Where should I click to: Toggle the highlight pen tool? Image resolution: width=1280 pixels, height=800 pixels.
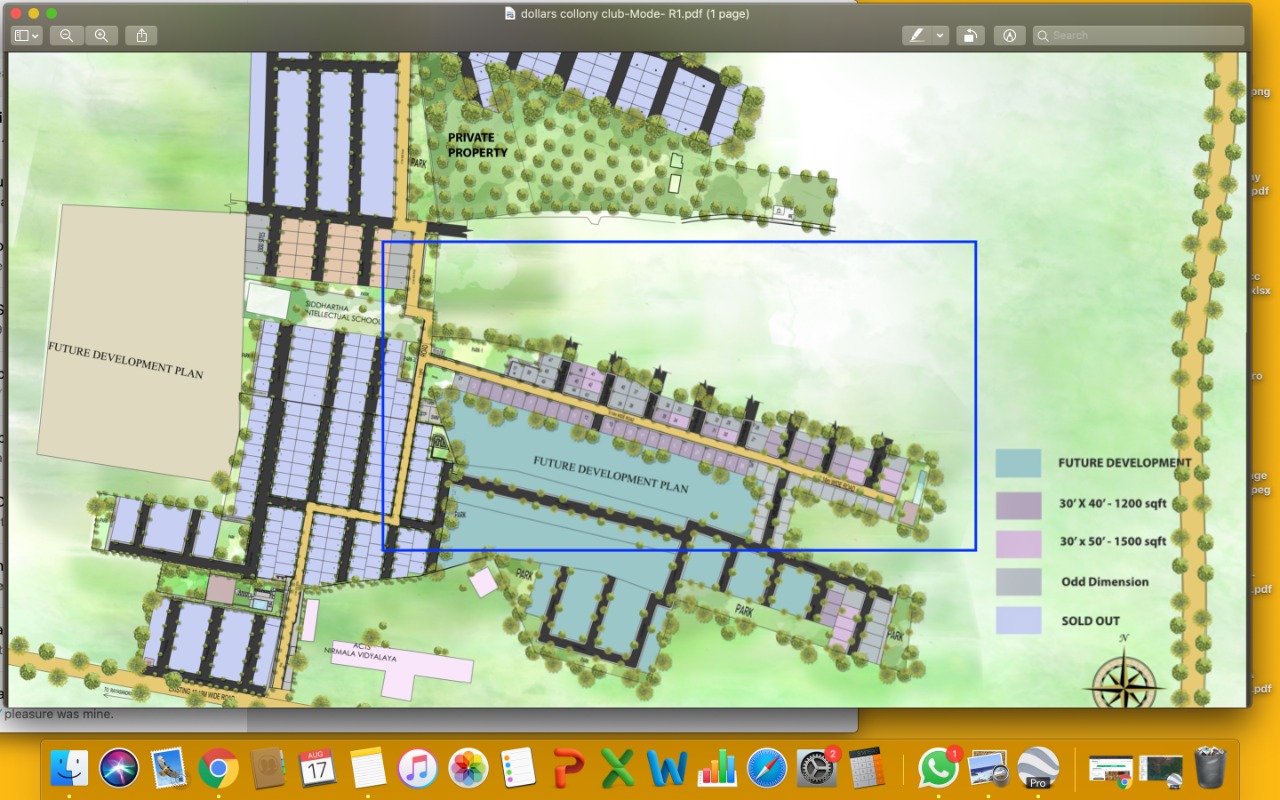916,35
